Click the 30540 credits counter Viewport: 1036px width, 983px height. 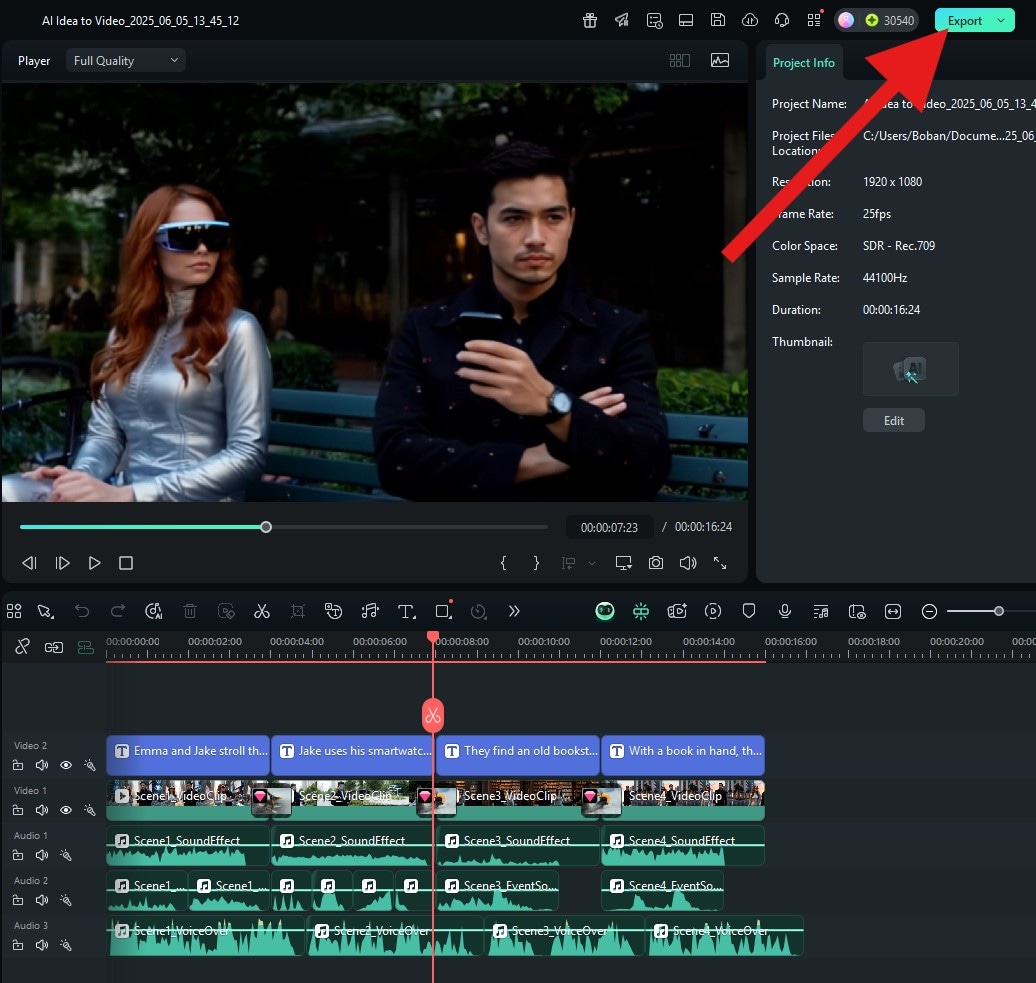890,20
